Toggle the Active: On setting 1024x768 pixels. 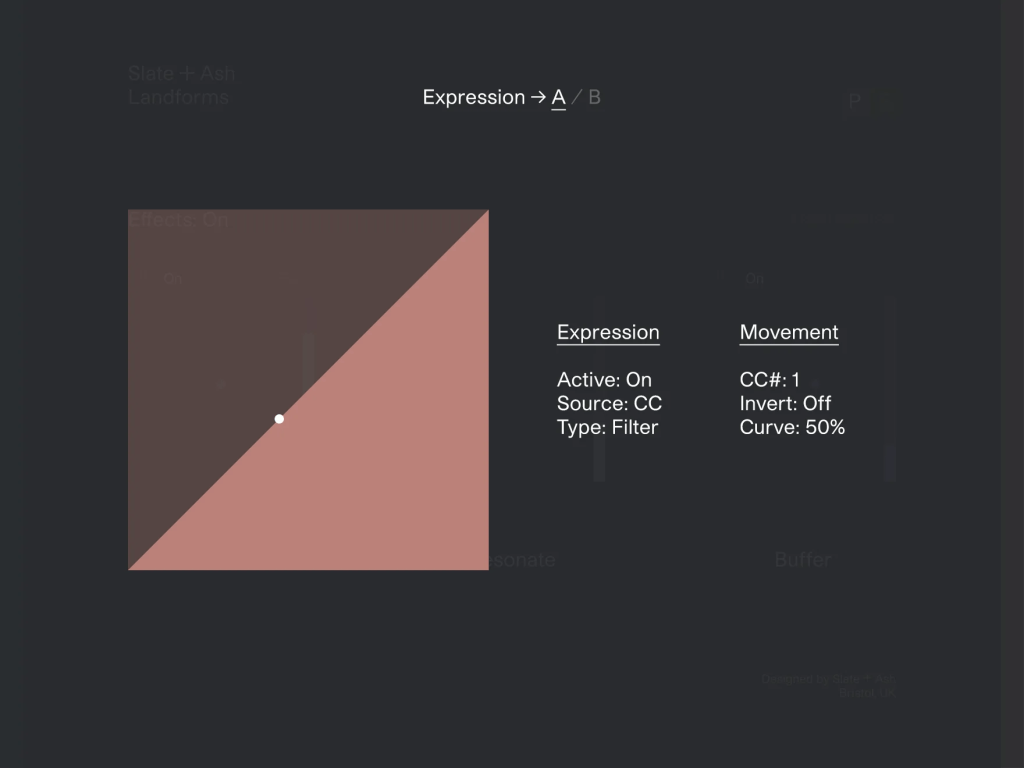(x=604, y=380)
